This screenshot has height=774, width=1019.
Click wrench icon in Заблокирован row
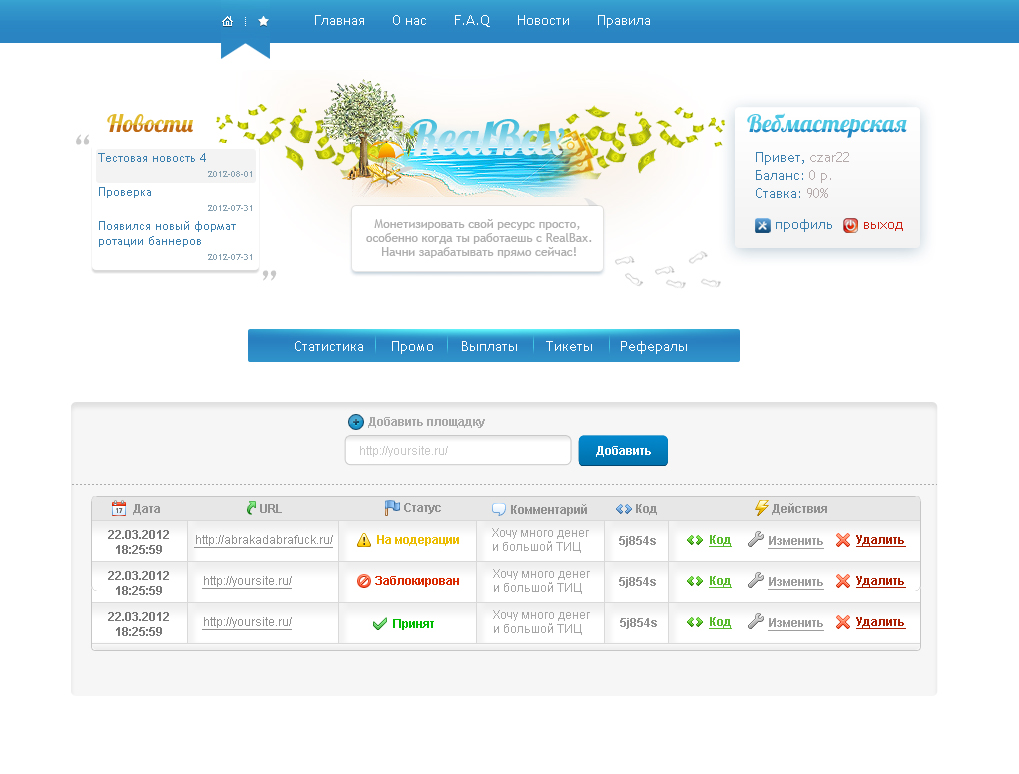(x=755, y=580)
